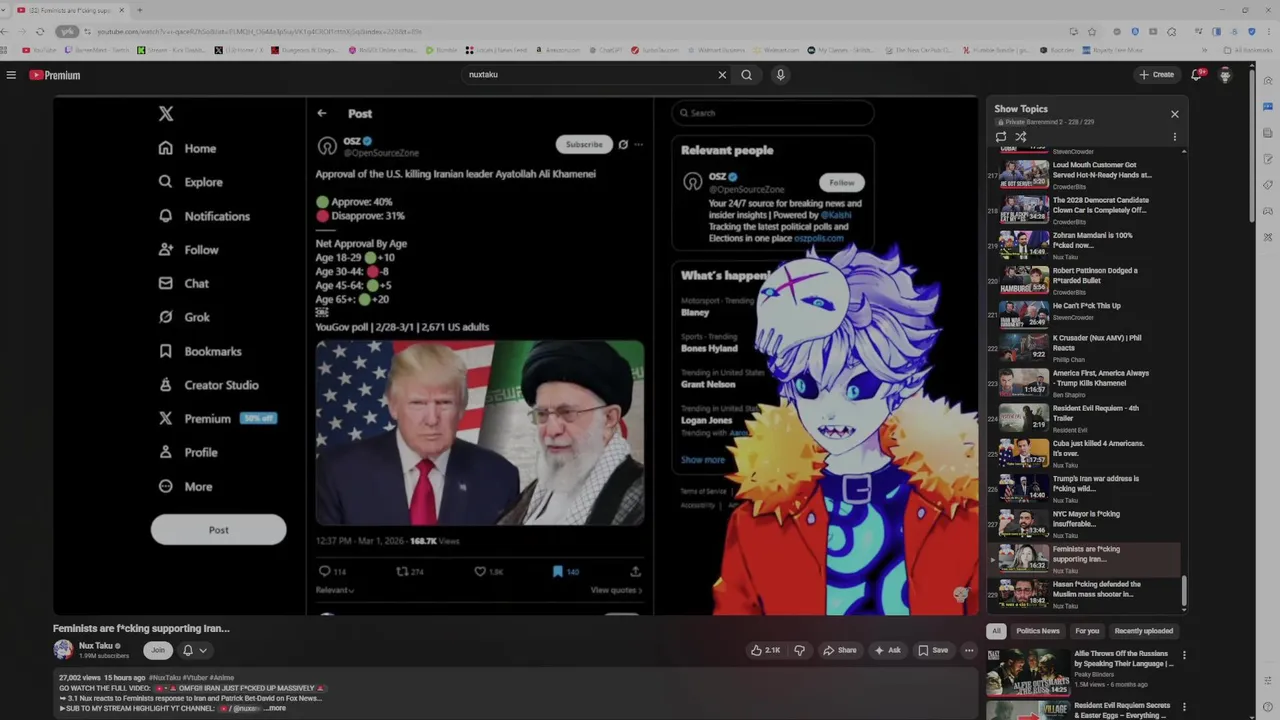Image resolution: width=1280 pixels, height=720 pixels.
Task: Close the playlist panel
Action: tap(1175, 114)
